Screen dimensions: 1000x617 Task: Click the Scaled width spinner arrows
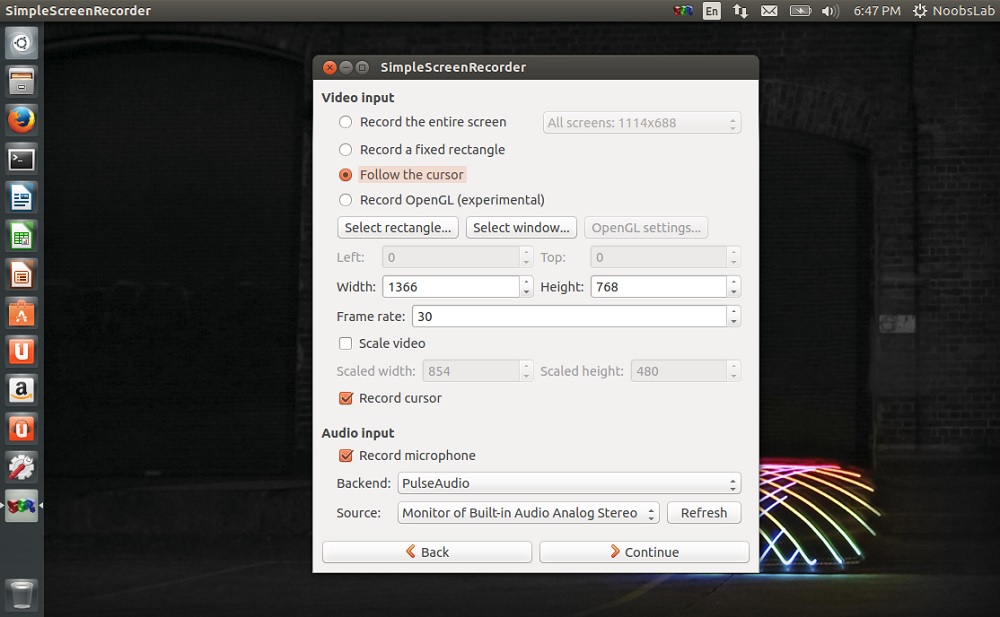coord(526,371)
